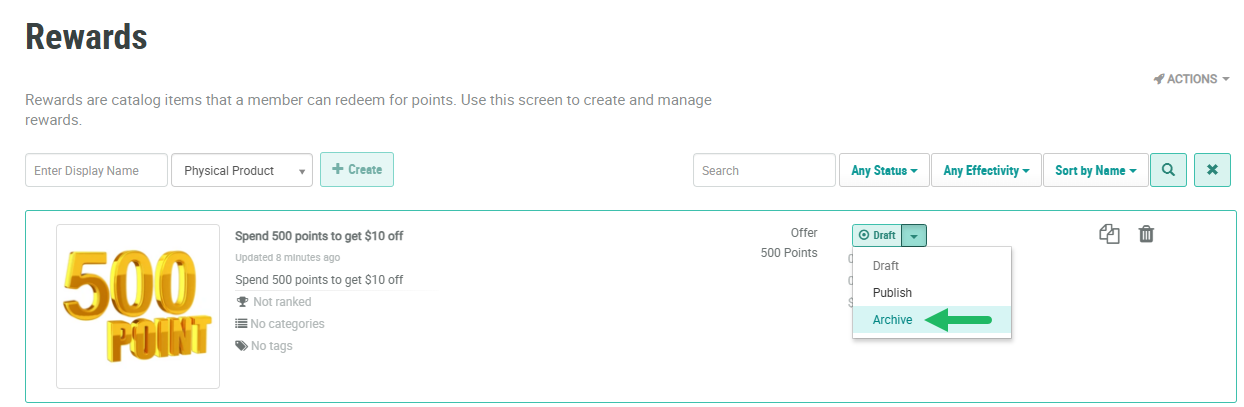Toggle the Draft status caret button
Screen dimensions: 1244x407
(914, 235)
